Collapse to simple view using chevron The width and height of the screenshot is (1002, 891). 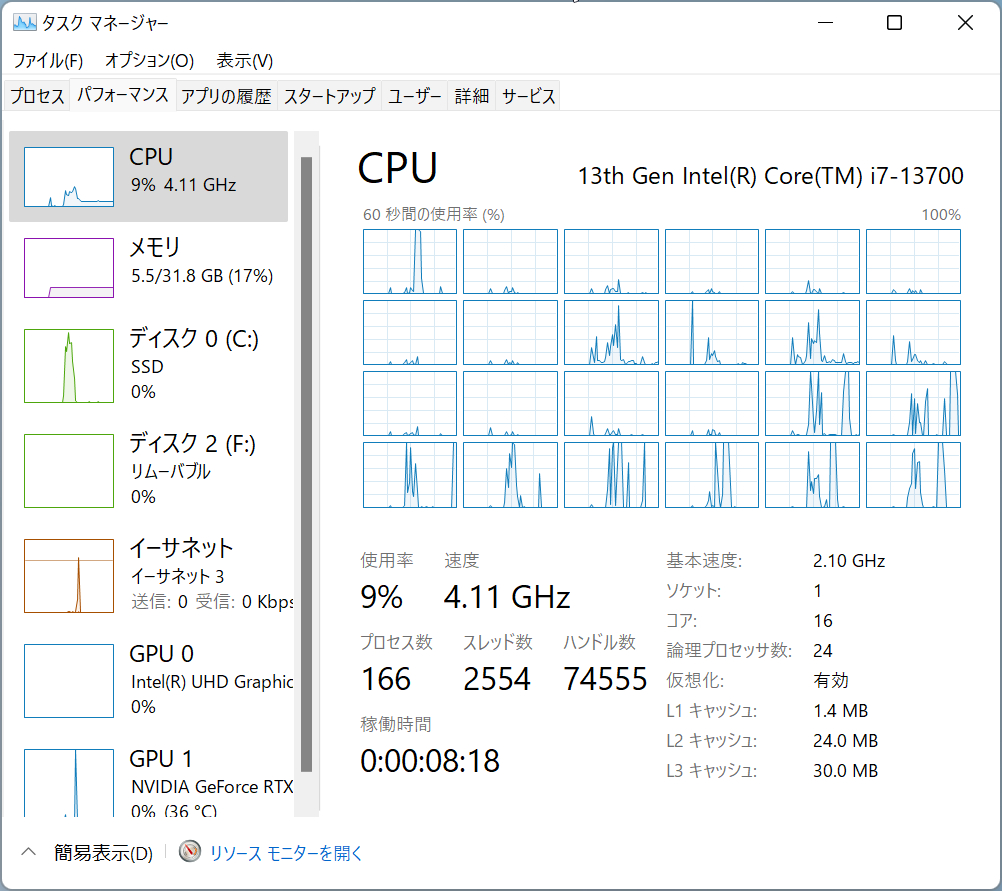[29, 853]
